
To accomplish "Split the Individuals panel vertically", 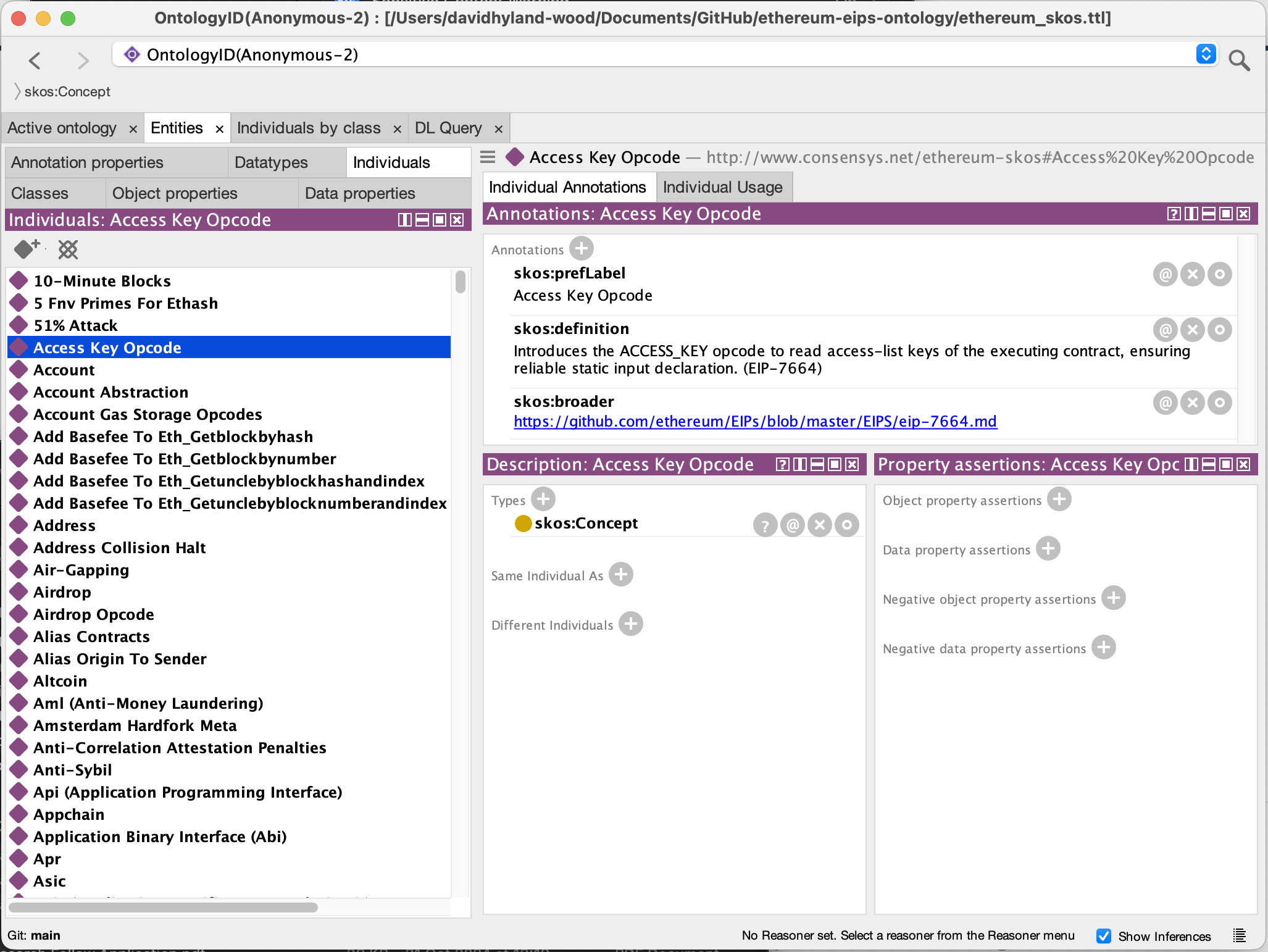I will pos(404,220).
